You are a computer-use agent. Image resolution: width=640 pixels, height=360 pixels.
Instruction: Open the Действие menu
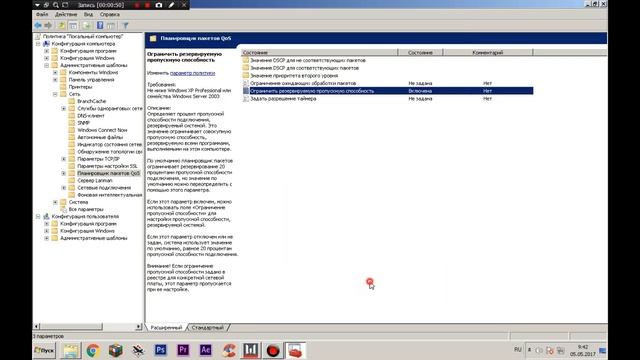click(x=66, y=14)
